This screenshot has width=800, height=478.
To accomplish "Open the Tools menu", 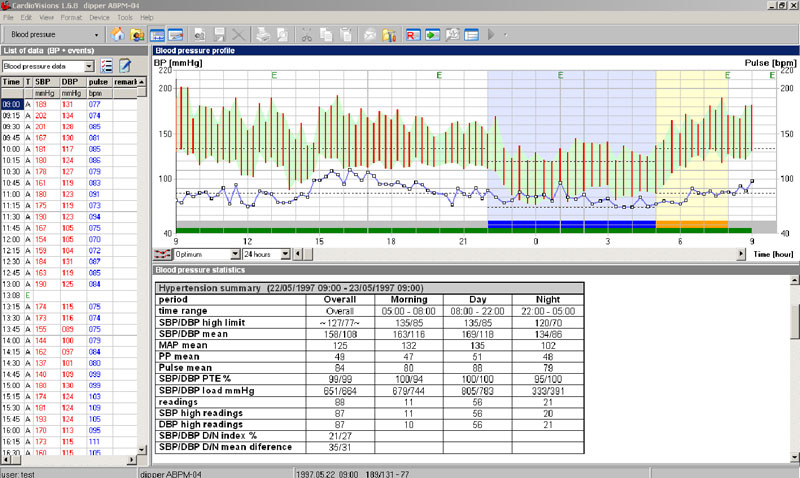I will click(x=124, y=18).
